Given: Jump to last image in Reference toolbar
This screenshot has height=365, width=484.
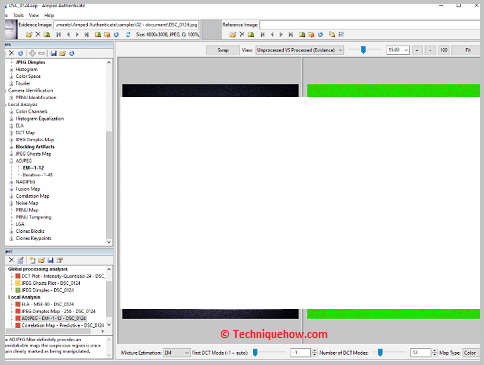Looking at the screenshot, I should coord(291,34).
